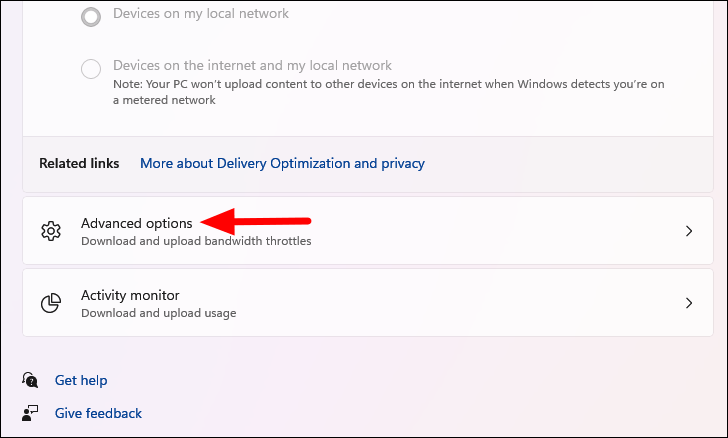Click Download and upload bandwidth throttles subtitle
728x438 pixels.
pyautogui.click(x=196, y=241)
